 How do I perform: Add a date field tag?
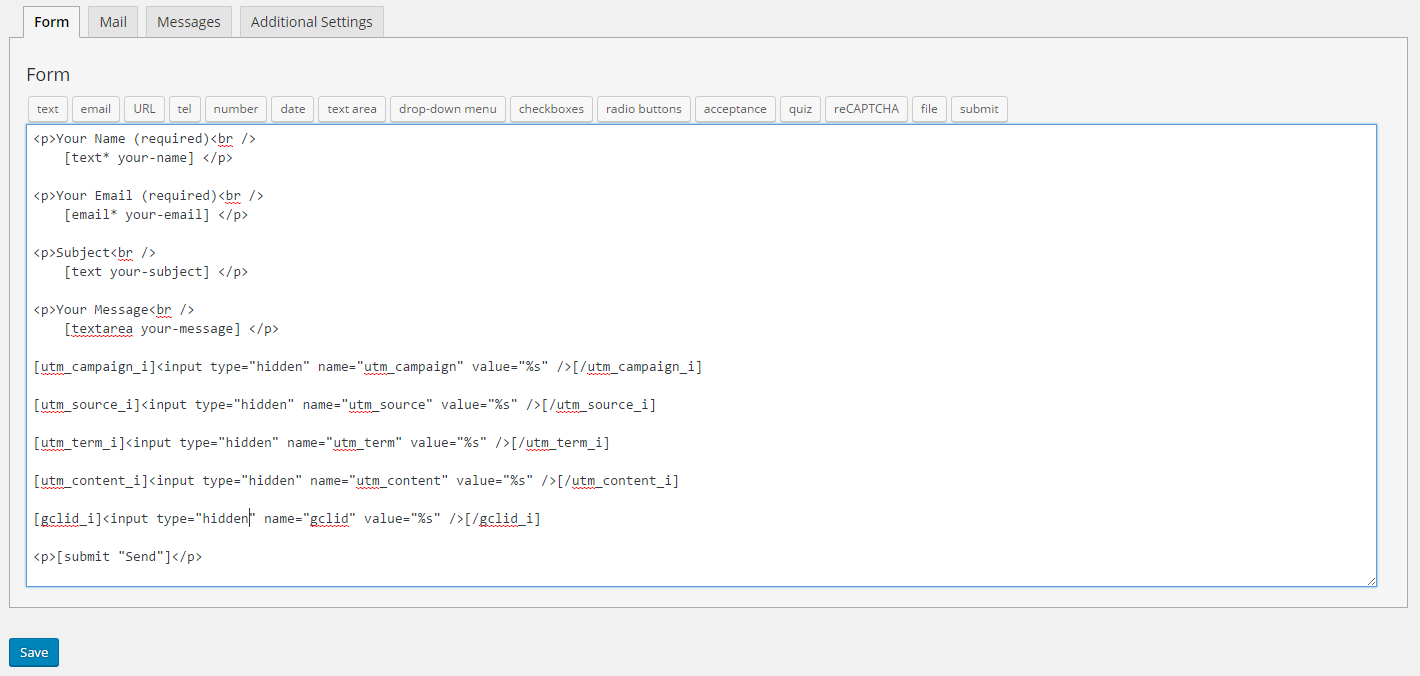tap(293, 109)
